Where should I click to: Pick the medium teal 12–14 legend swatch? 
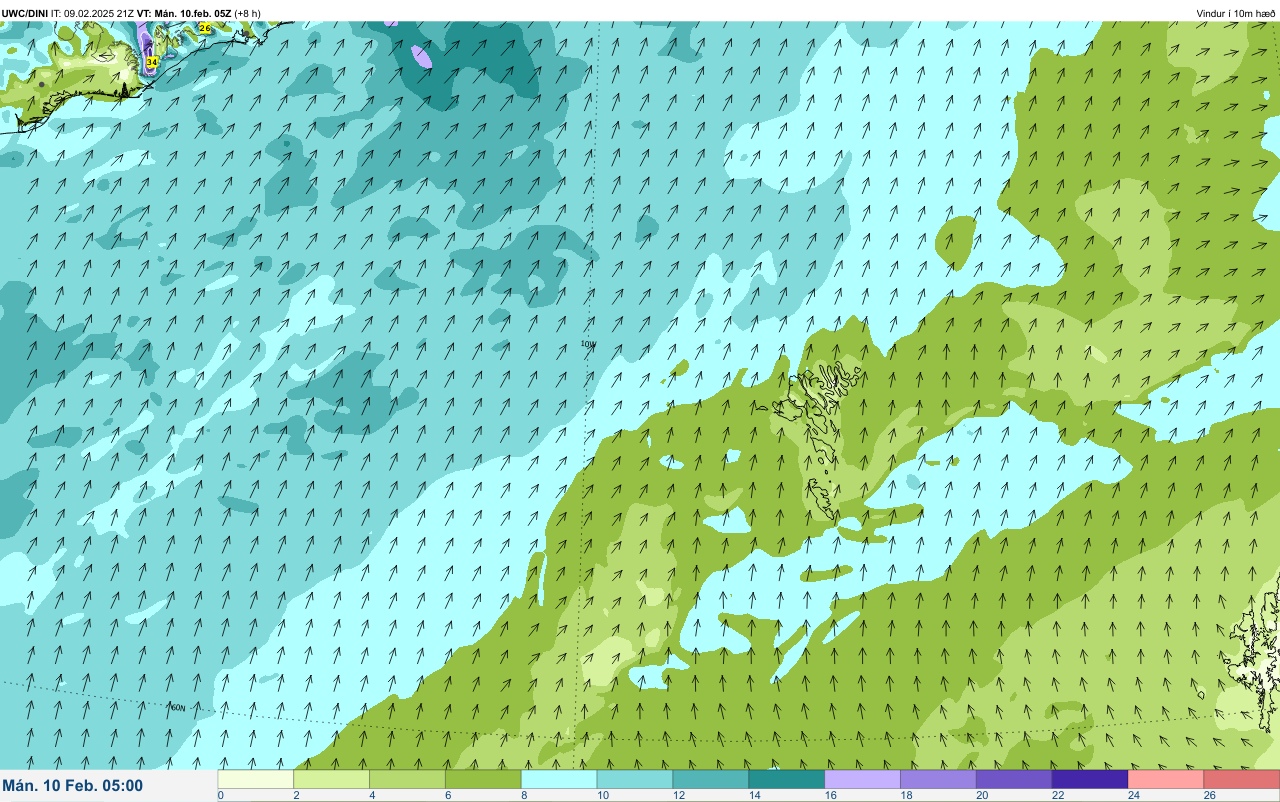tap(712, 779)
